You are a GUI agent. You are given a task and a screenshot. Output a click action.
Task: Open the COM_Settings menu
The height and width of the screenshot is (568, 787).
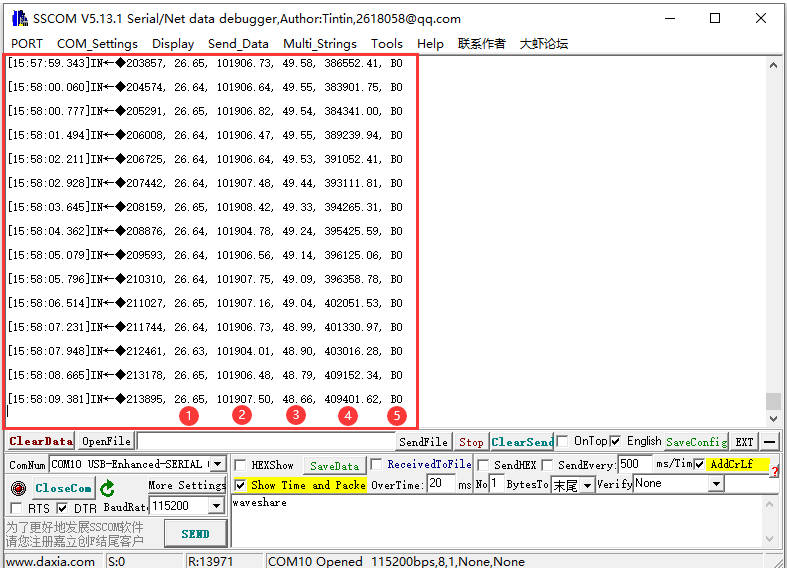pos(97,44)
